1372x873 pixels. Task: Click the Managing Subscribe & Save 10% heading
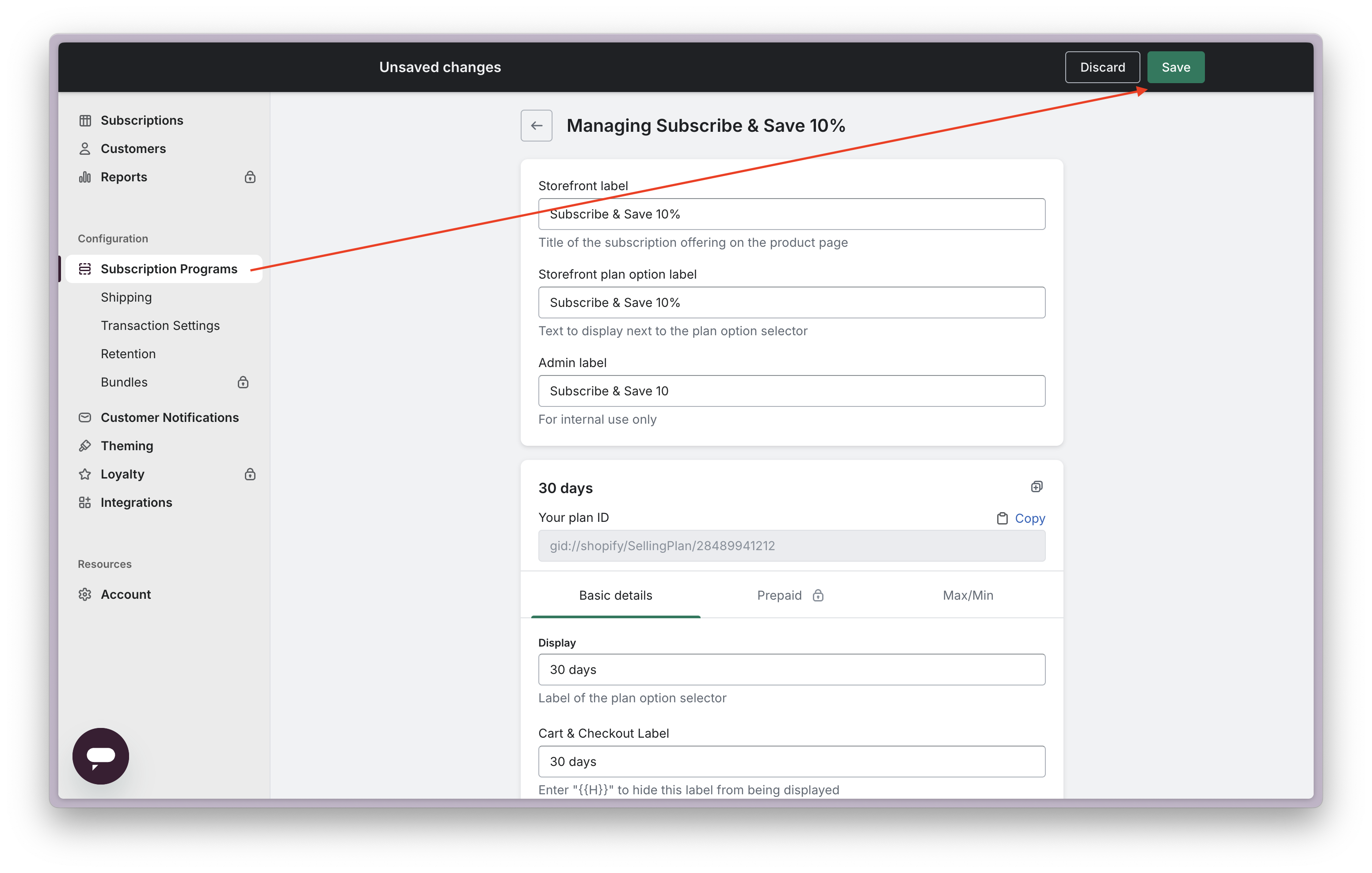705,126
